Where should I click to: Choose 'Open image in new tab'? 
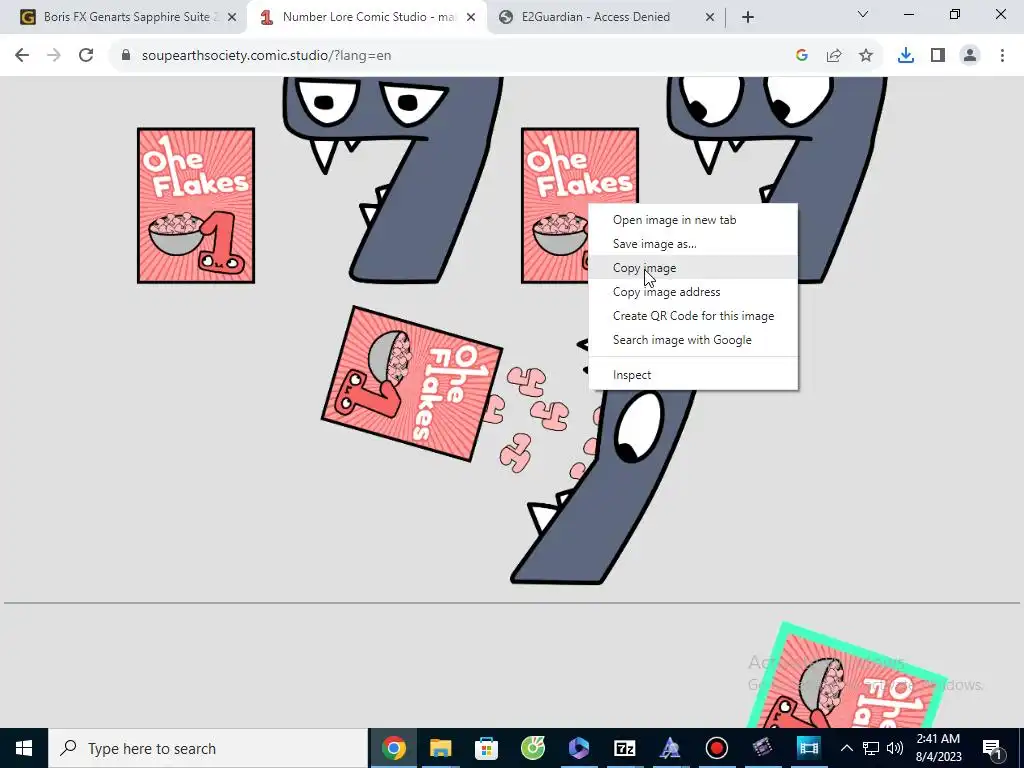coord(693,220)
